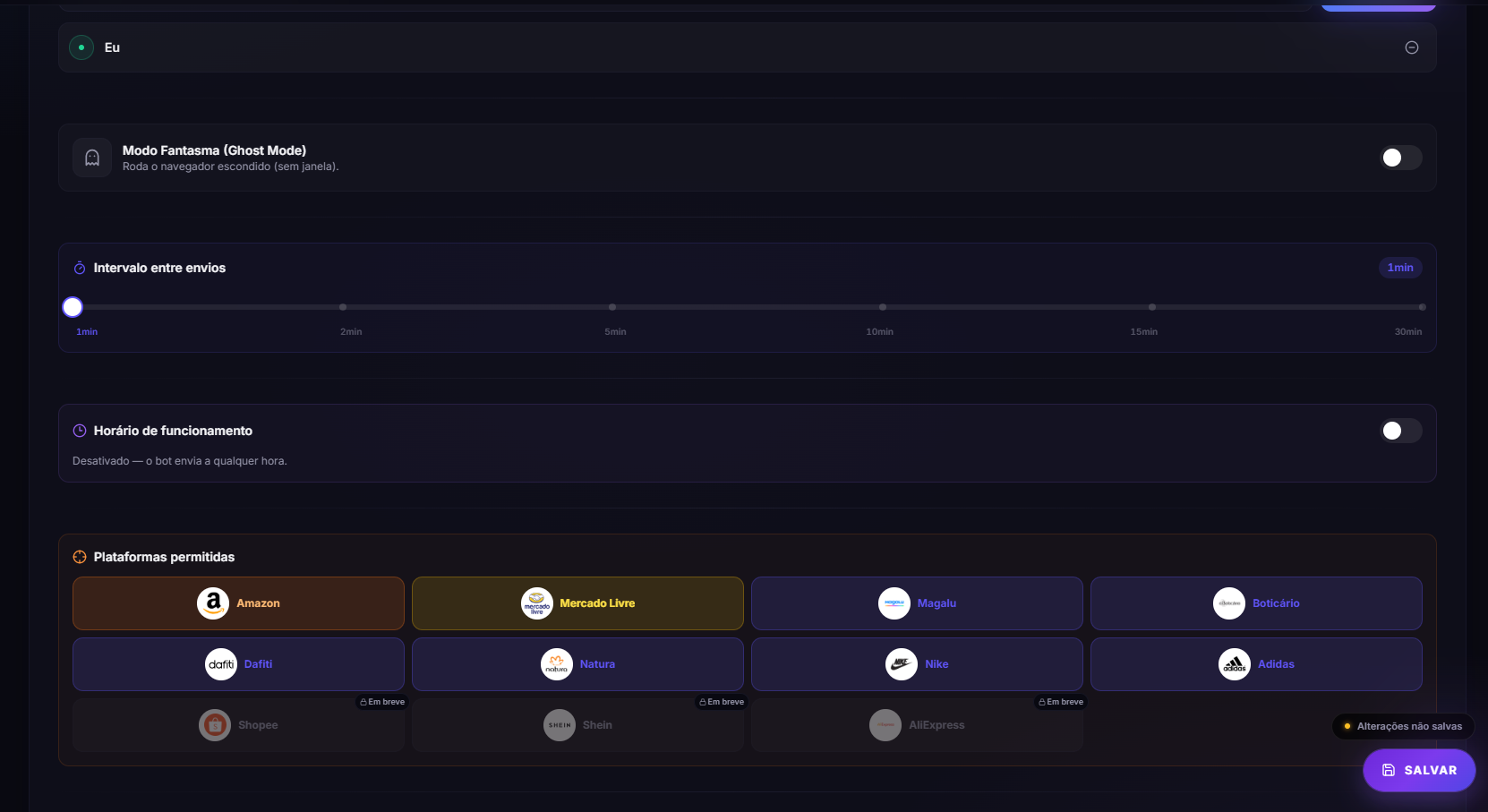Select the Adidas platform card

[1256, 664]
